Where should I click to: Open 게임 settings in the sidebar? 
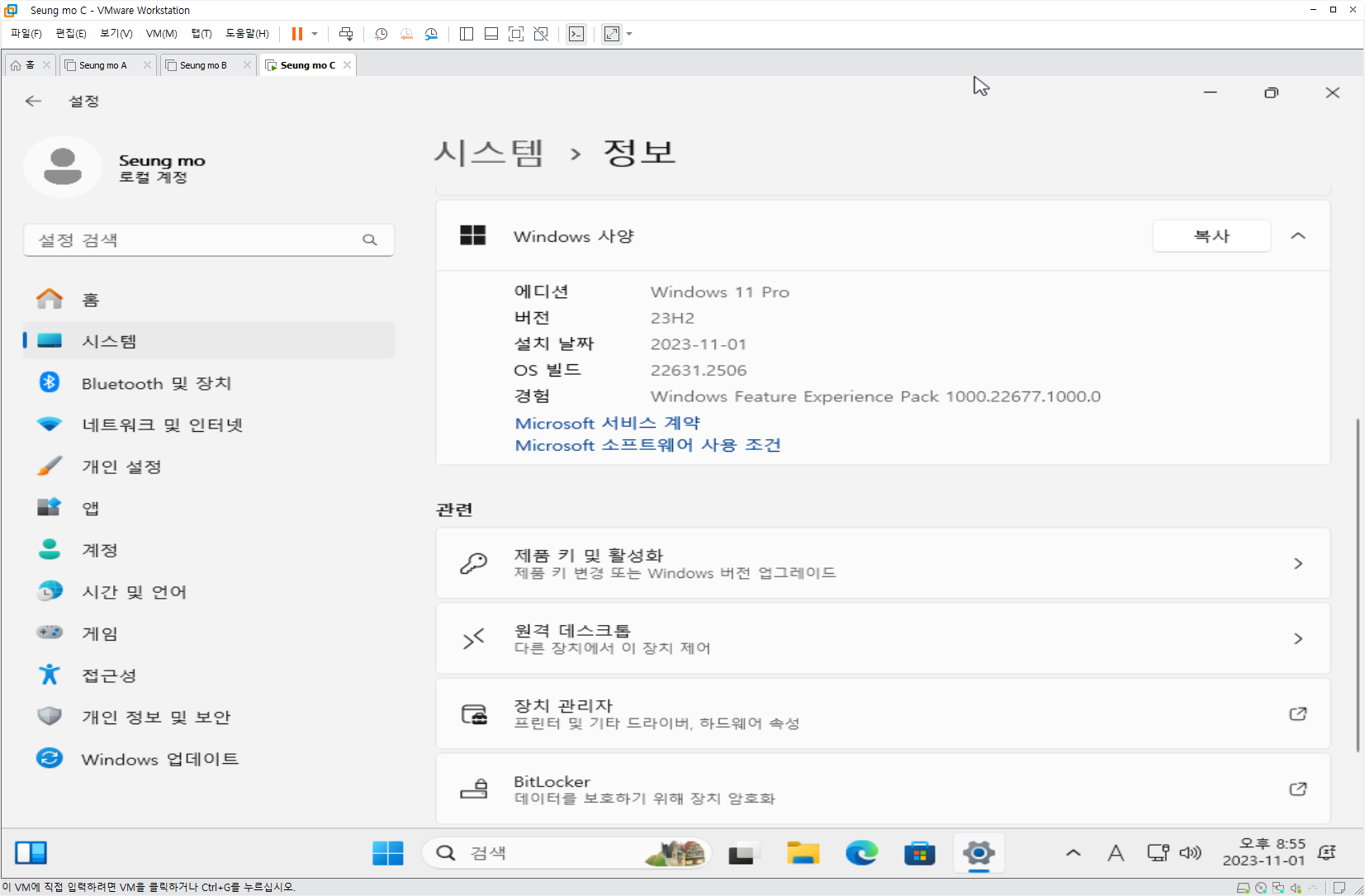click(209, 633)
